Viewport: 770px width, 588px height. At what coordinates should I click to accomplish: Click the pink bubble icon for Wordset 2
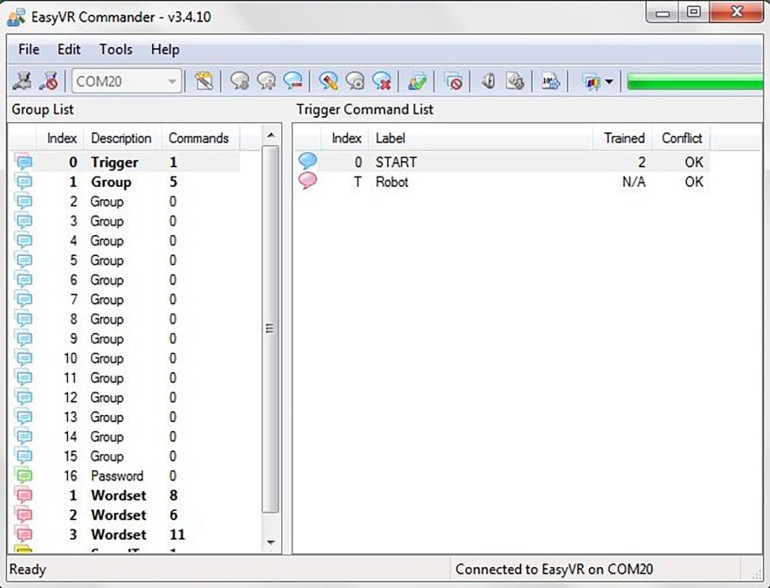(24, 515)
